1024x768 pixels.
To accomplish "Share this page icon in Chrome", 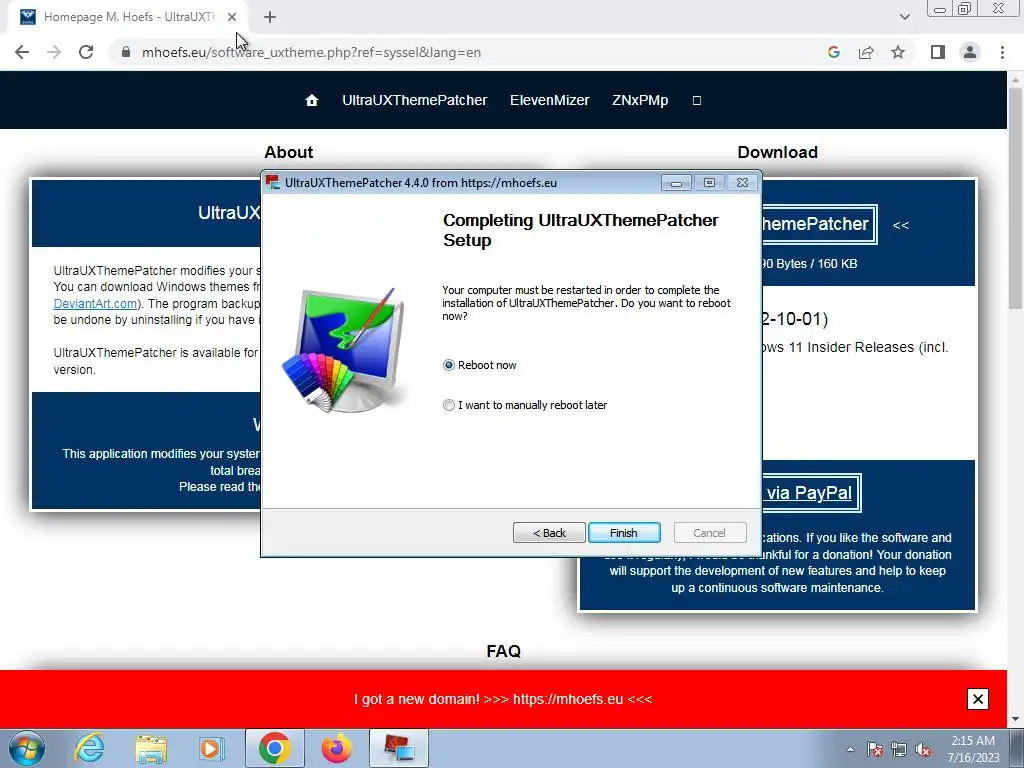I will tap(866, 52).
